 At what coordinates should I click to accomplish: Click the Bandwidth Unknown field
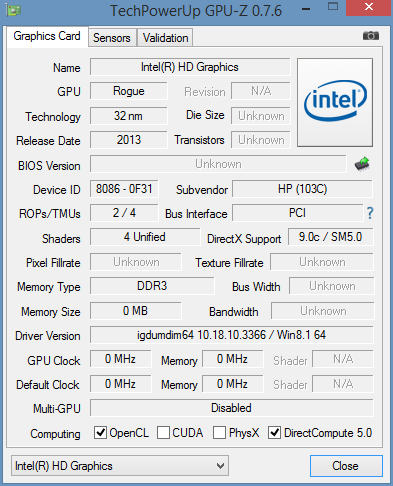point(323,311)
